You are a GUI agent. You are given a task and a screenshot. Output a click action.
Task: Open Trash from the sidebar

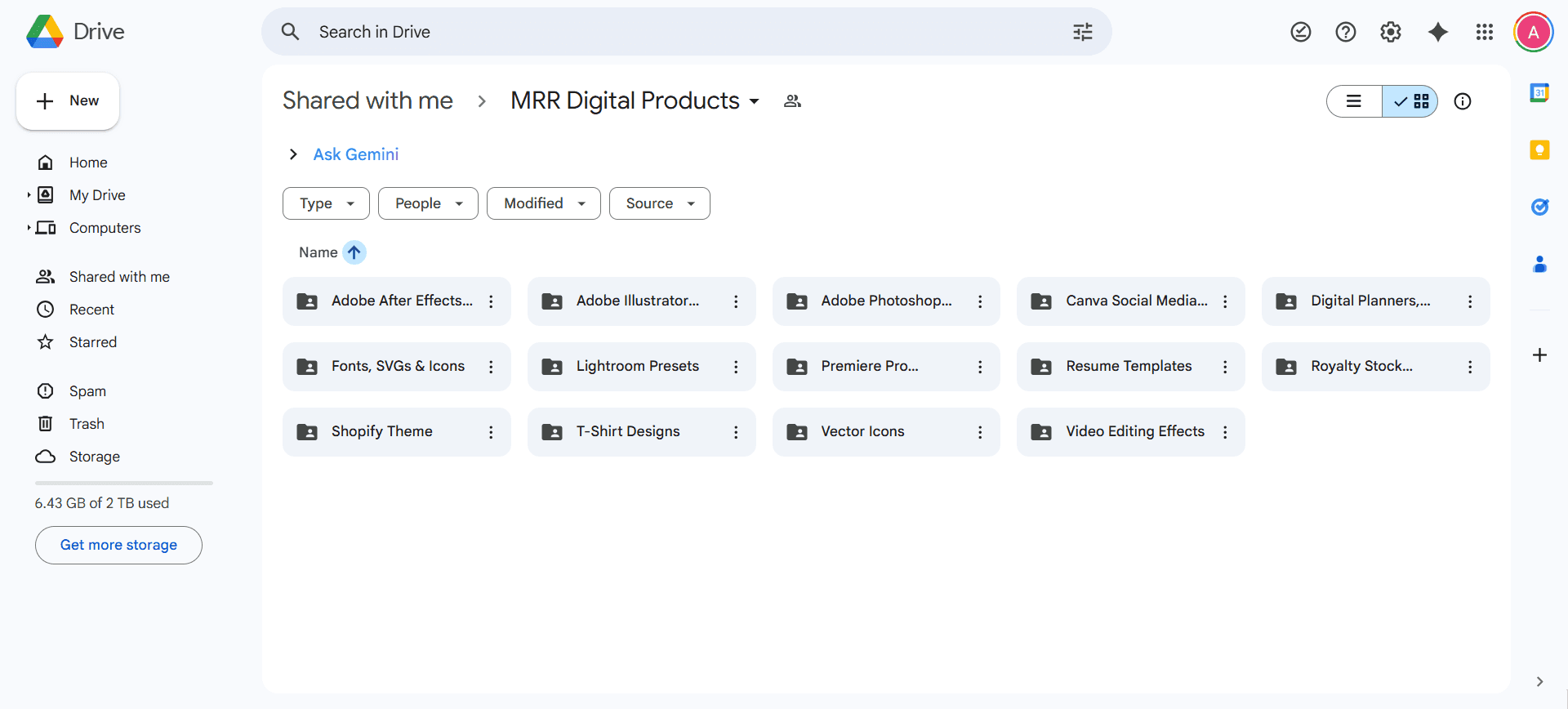[x=87, y=424]
